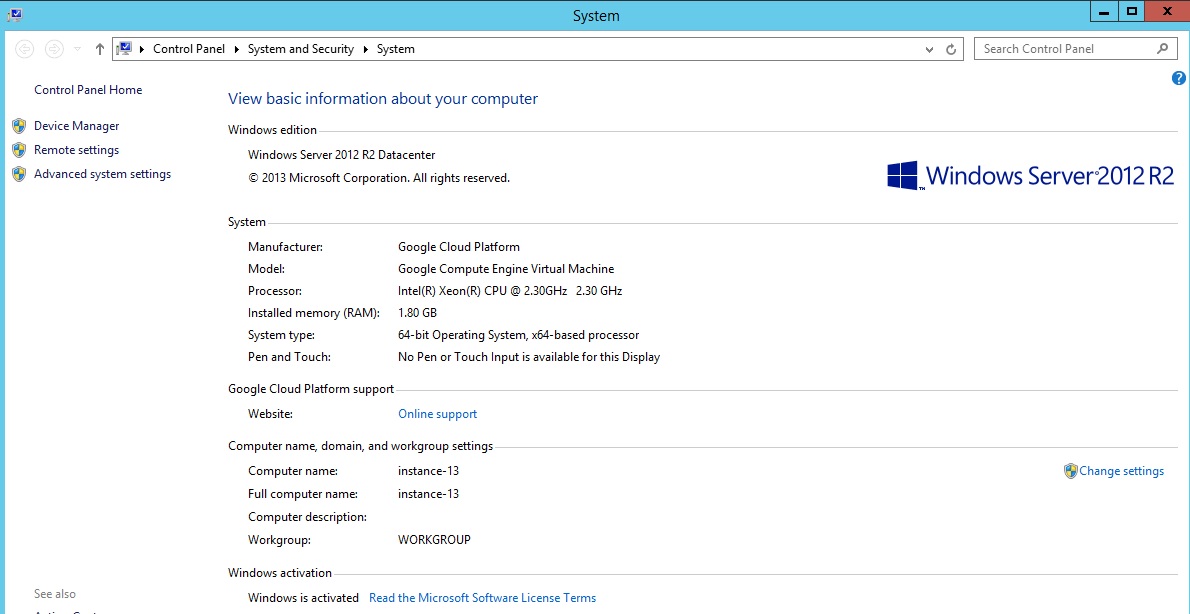
Task: Click the 'instance-13' Computer name value
Action: [x=428, y=471]
